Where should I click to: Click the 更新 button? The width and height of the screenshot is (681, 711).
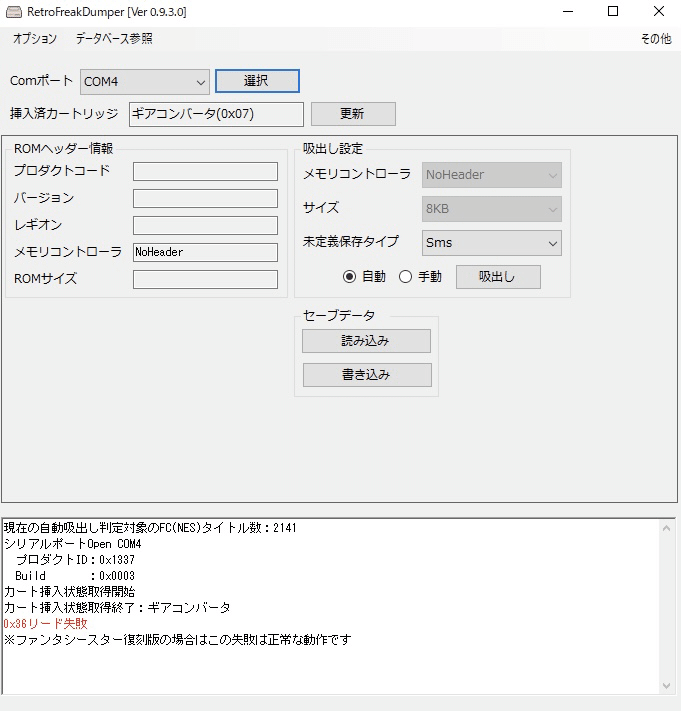point(353,113)
